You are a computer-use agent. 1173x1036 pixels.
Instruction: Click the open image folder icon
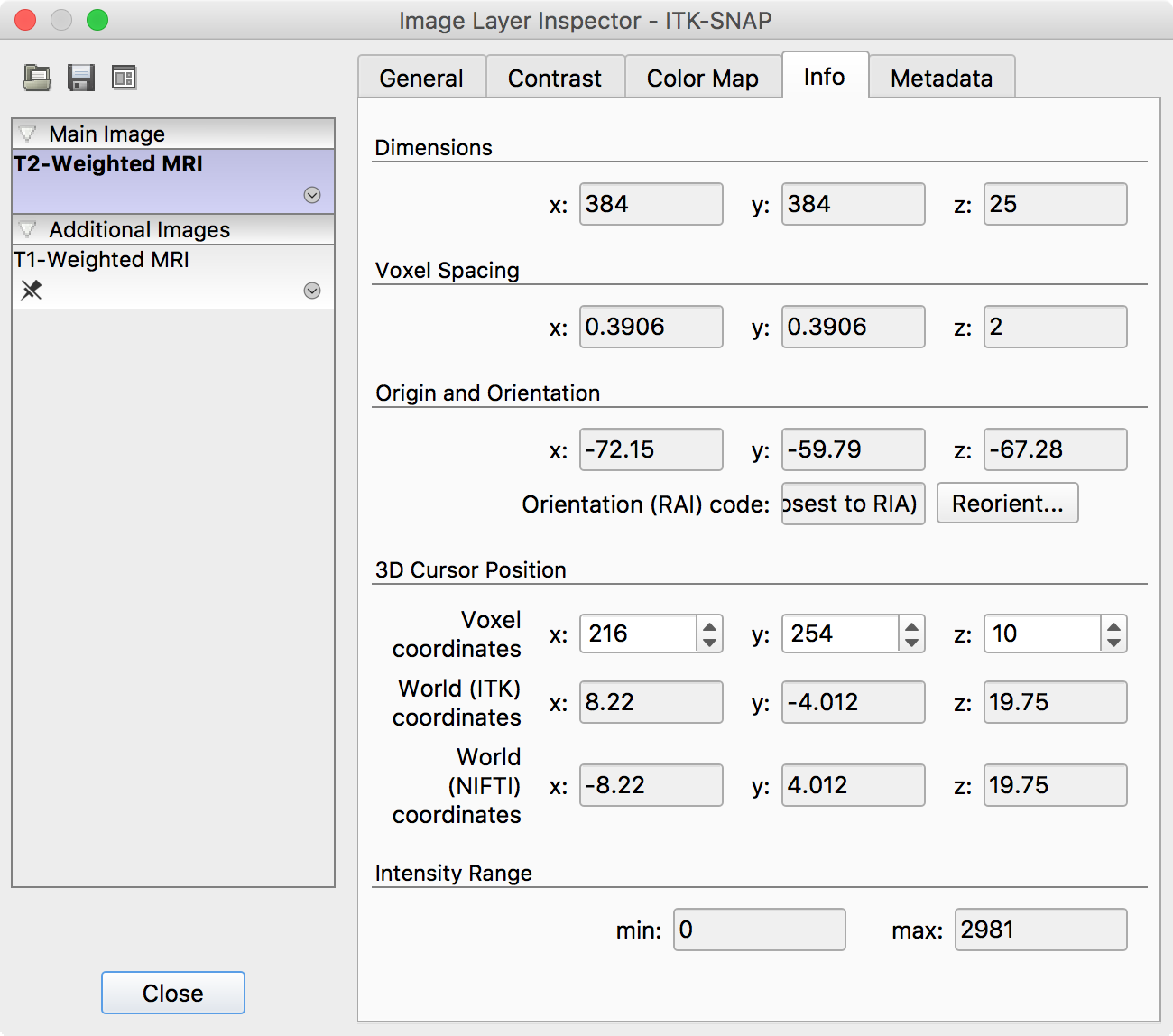pos(37,78)
